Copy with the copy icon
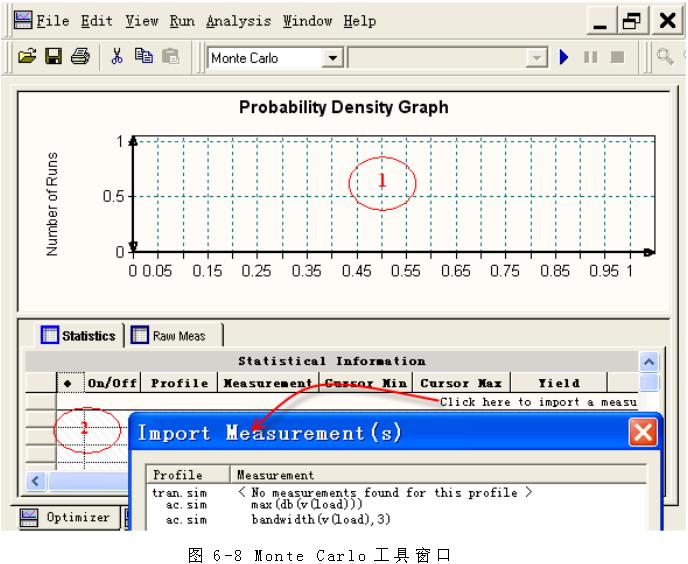Image resolution: width=688 pixels, height=564 pixels. 144,56
